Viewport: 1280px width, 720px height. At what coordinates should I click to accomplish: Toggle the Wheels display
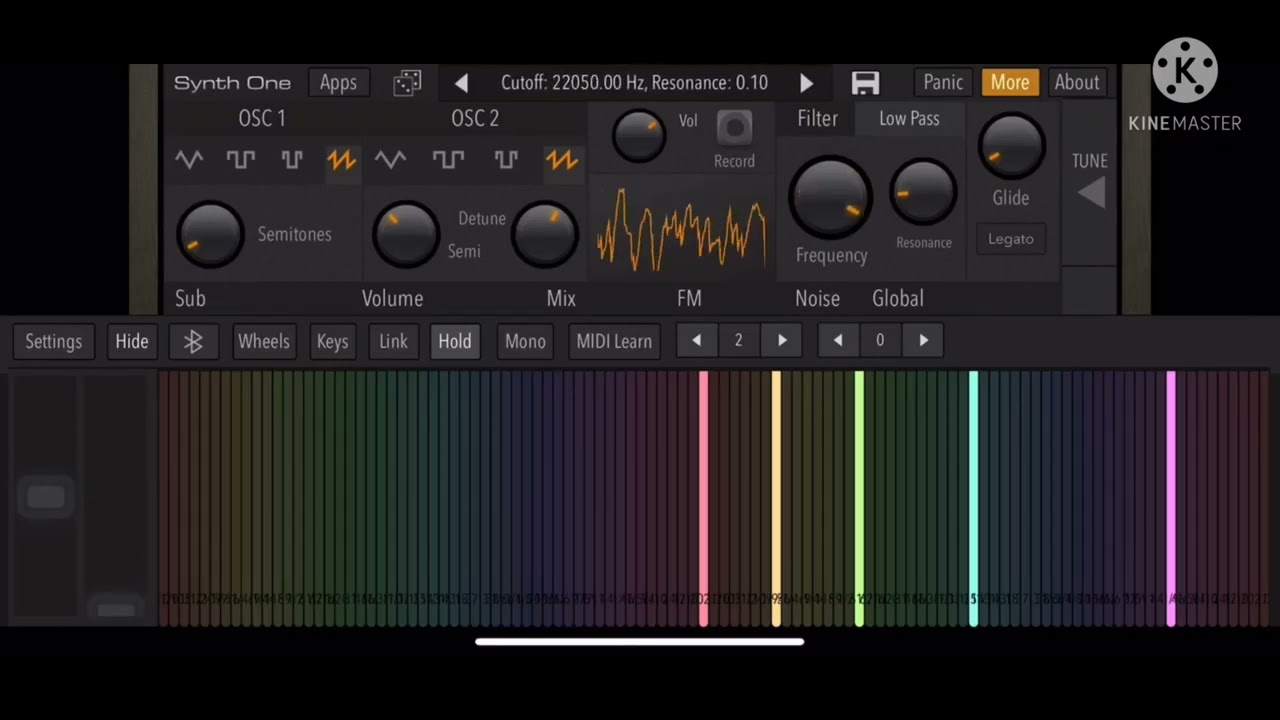pyautogui.click(x=263, y=341)
